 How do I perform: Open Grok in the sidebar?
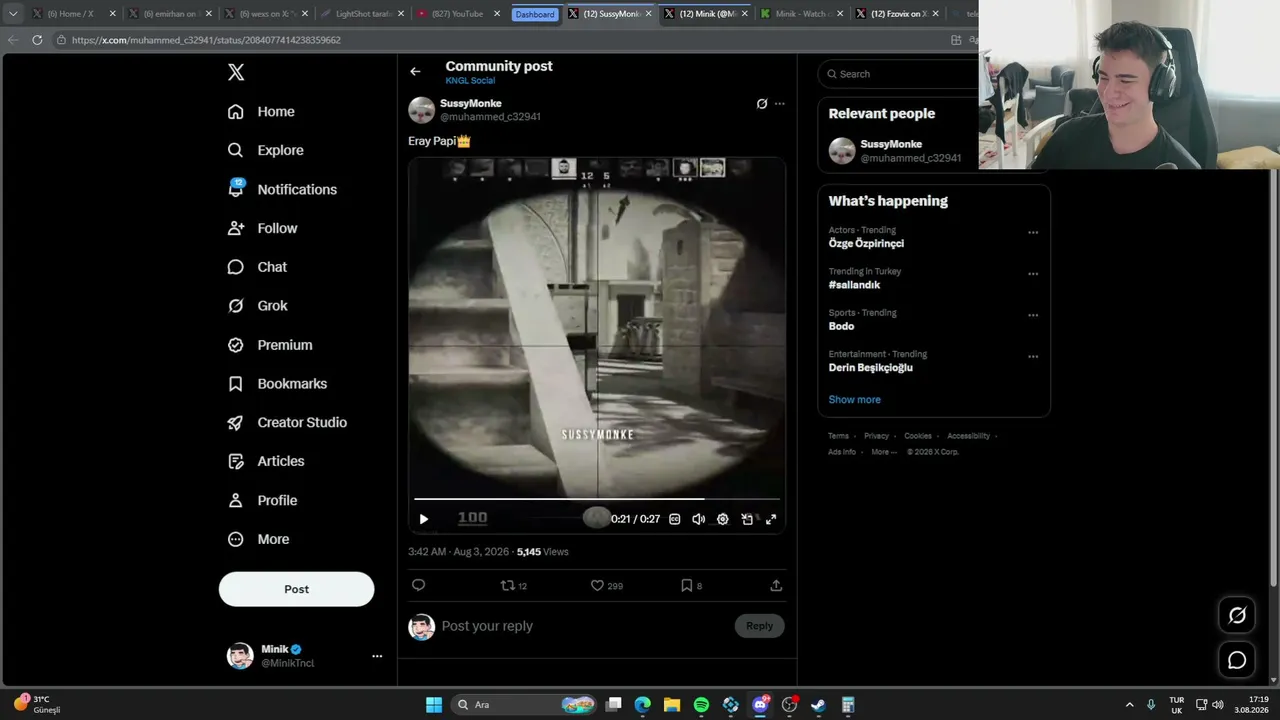pos(257,306)
